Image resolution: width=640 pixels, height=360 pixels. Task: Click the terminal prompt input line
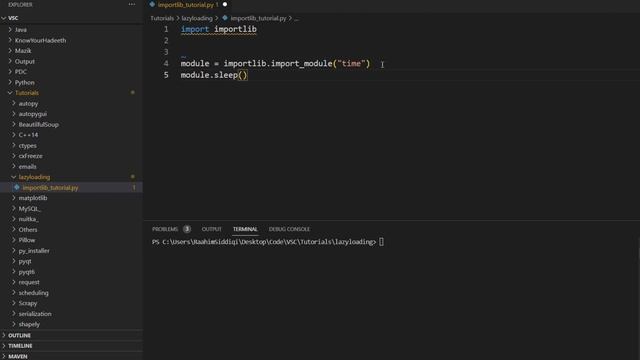[x=268, y=242]
